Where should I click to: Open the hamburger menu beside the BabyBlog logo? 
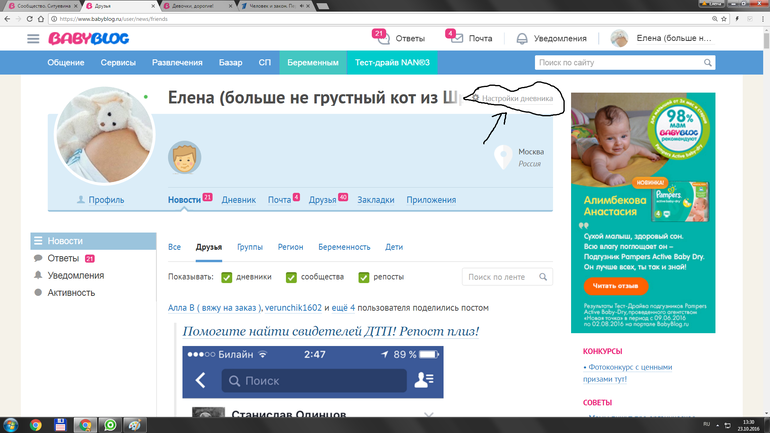pos(33,39)
